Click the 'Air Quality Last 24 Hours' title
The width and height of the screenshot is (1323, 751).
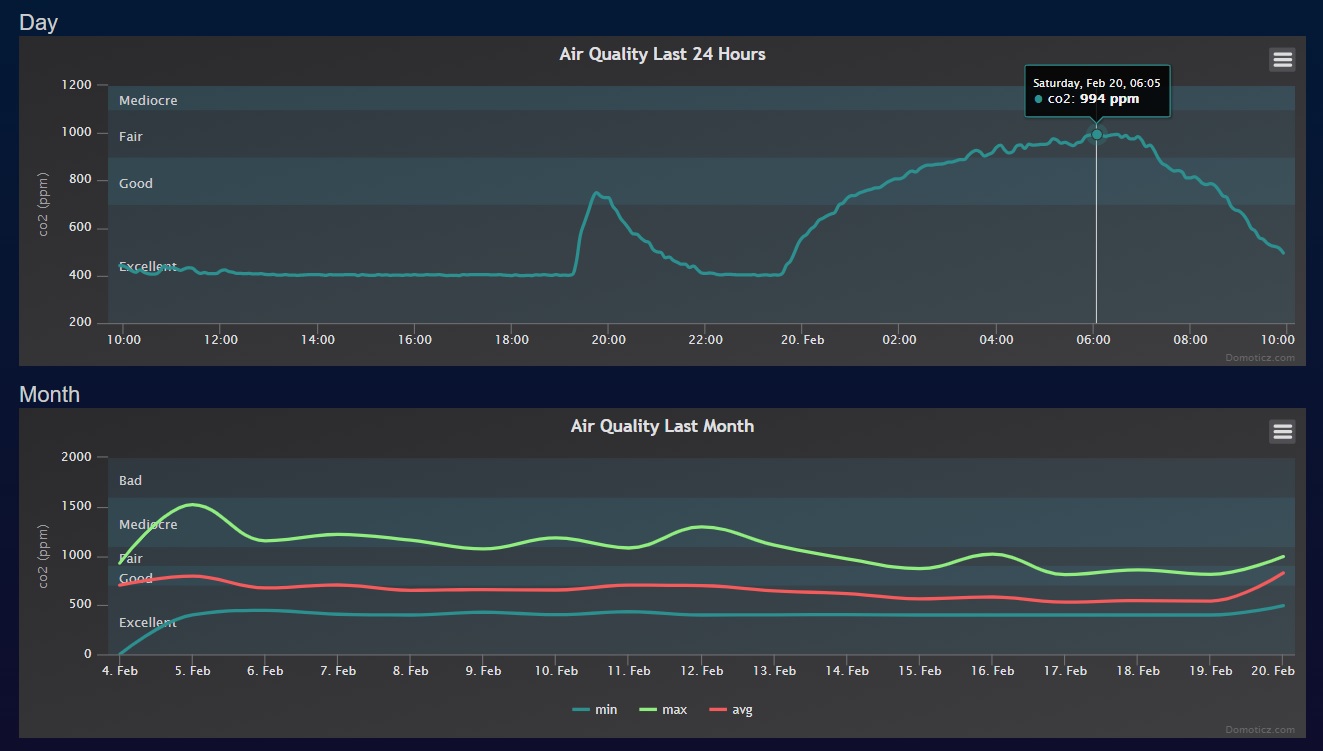pos(662,54)
